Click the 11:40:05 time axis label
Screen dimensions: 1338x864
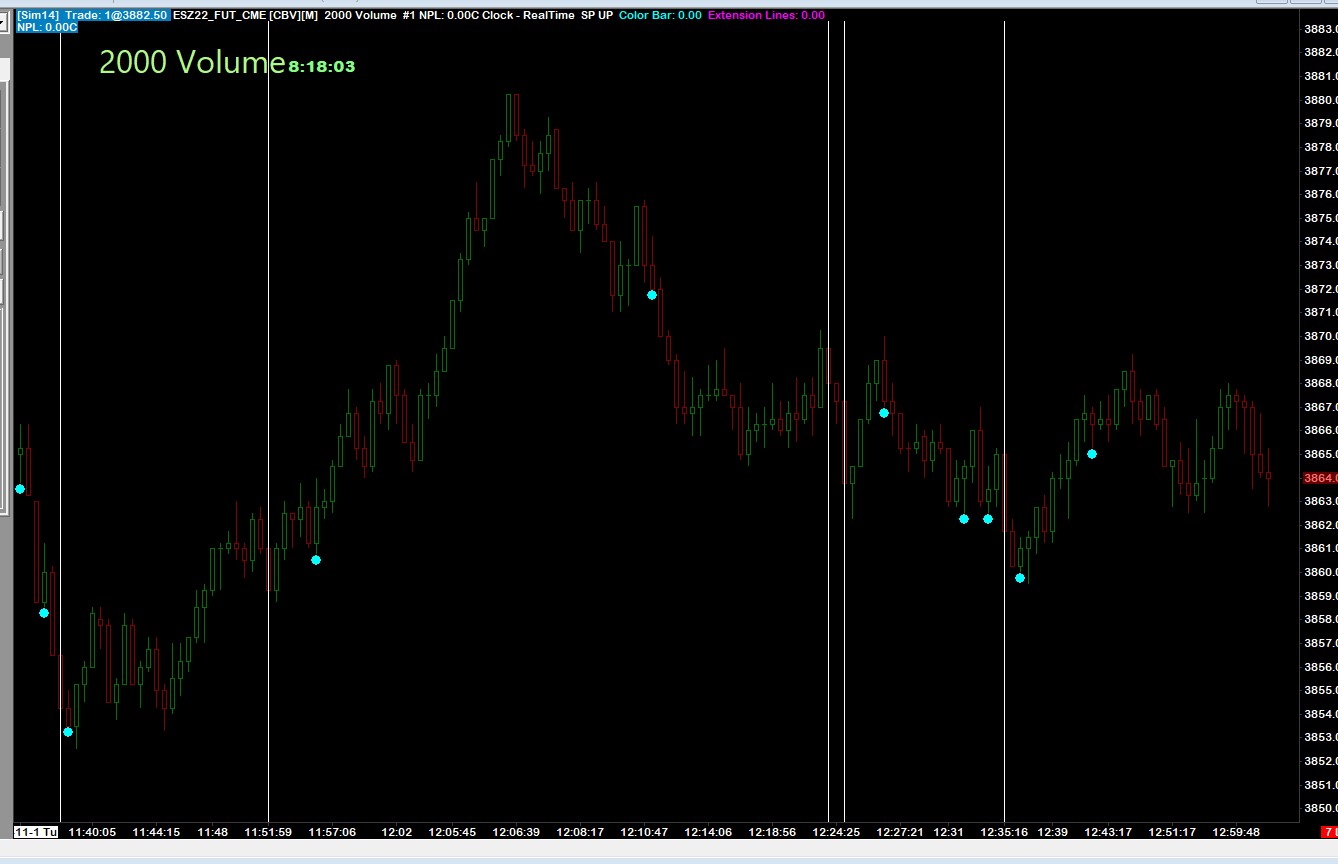(92, 832)
